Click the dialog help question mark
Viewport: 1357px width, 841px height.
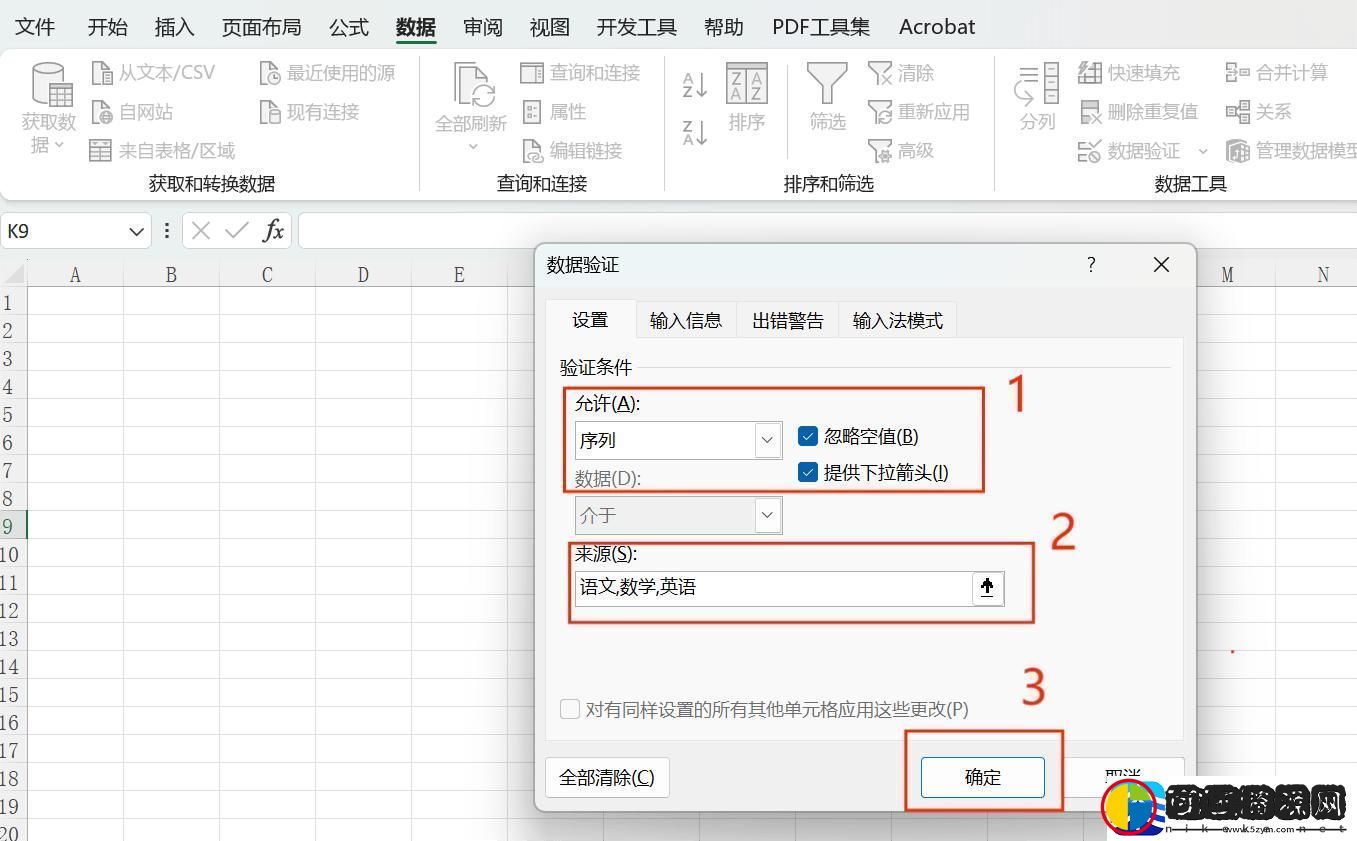[1091, 265]
